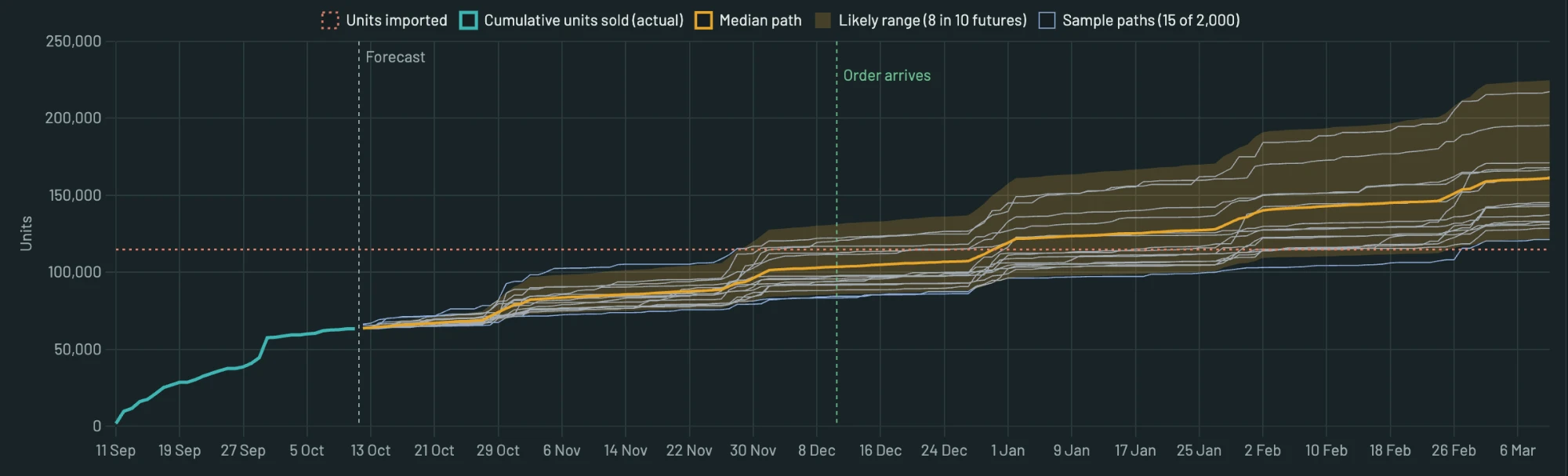Image resolution: width=1568 pixels, height=476 pixels.
Task: Click the 0 y-axis label
Action: point(97,426)
